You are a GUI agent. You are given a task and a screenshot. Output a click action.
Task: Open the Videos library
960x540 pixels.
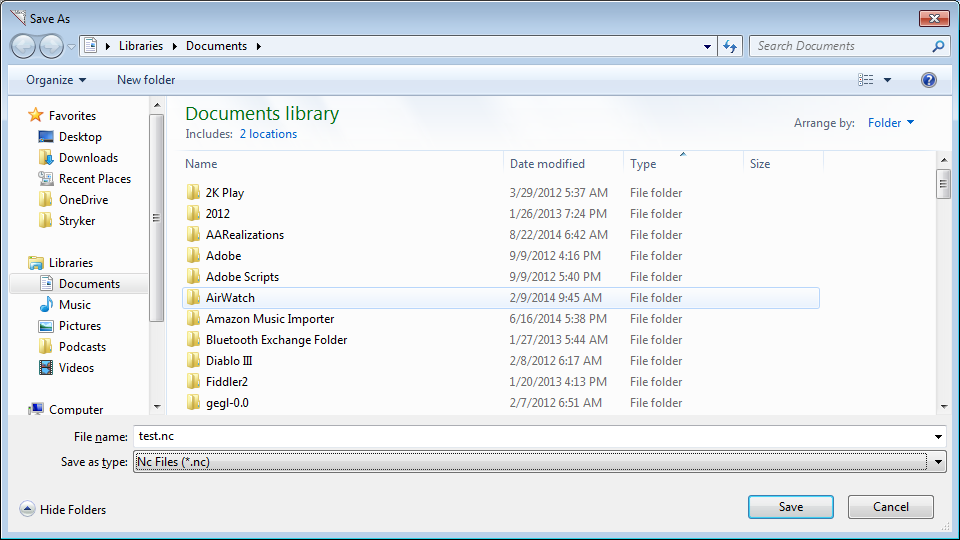[77, 368]
